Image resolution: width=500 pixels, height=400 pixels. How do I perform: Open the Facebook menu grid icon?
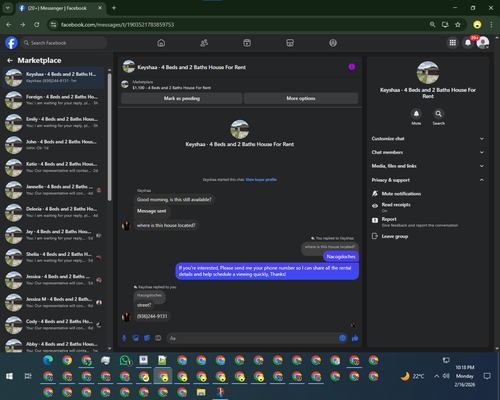[x=452, y=43]
